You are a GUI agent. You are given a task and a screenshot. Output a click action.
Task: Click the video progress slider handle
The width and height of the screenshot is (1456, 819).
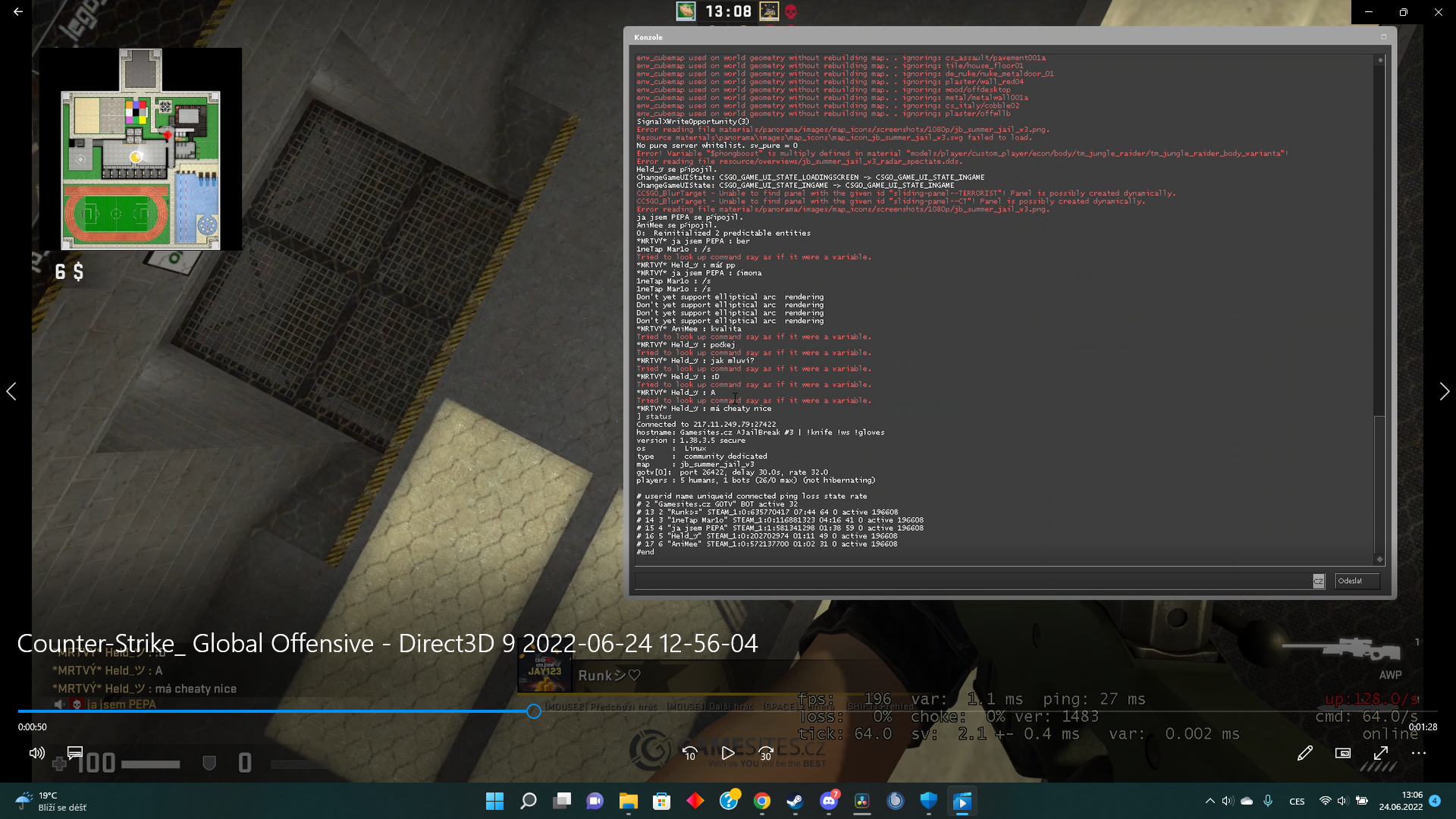coord(534,711)
